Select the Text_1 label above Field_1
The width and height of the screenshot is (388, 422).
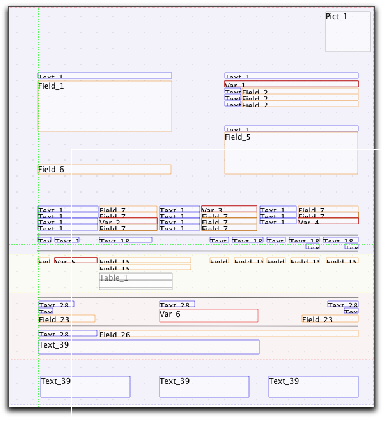pyautogui.click(x=105, y=76)
